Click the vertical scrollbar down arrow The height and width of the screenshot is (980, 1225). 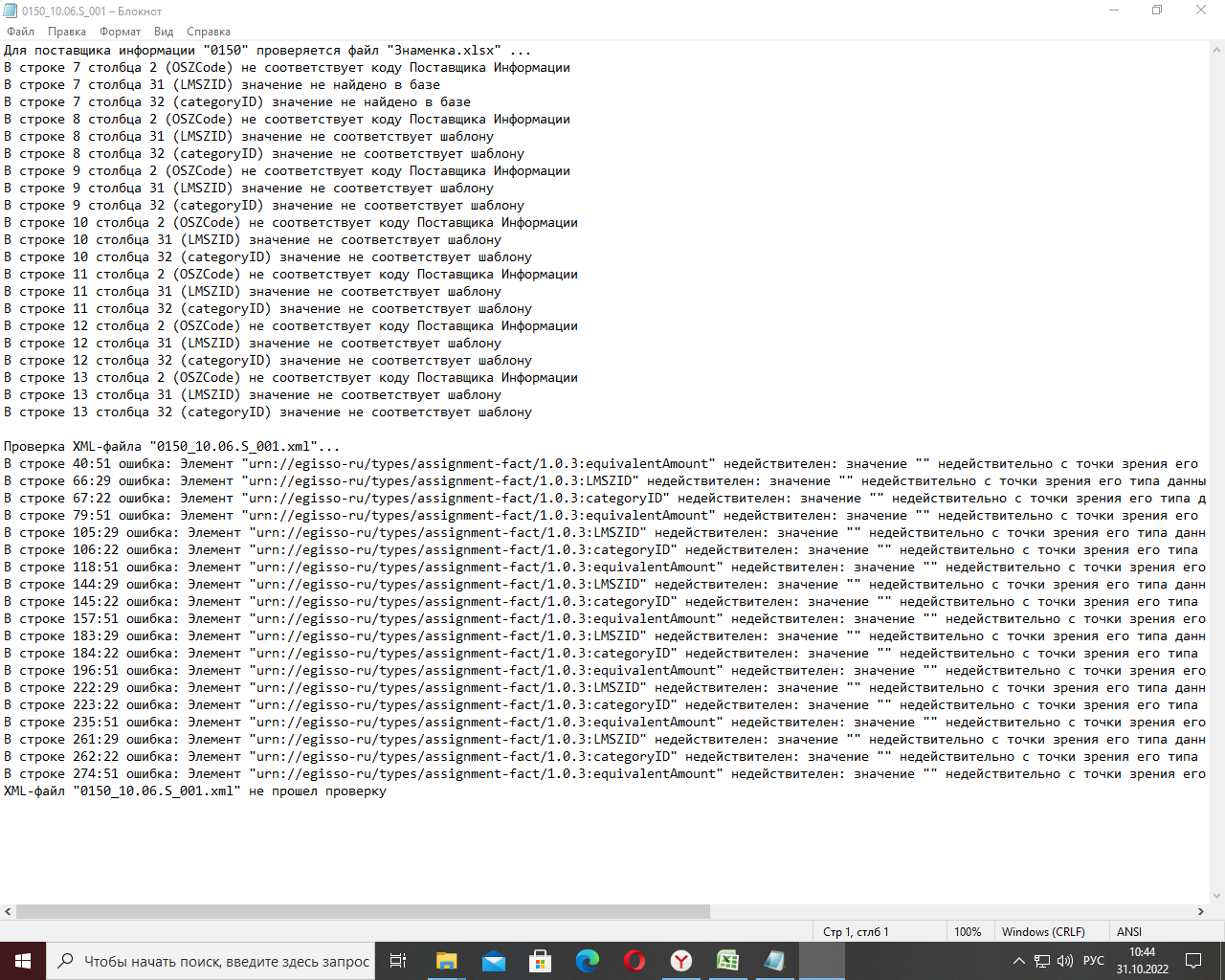pyautogui.click(x=1216, y=897)
